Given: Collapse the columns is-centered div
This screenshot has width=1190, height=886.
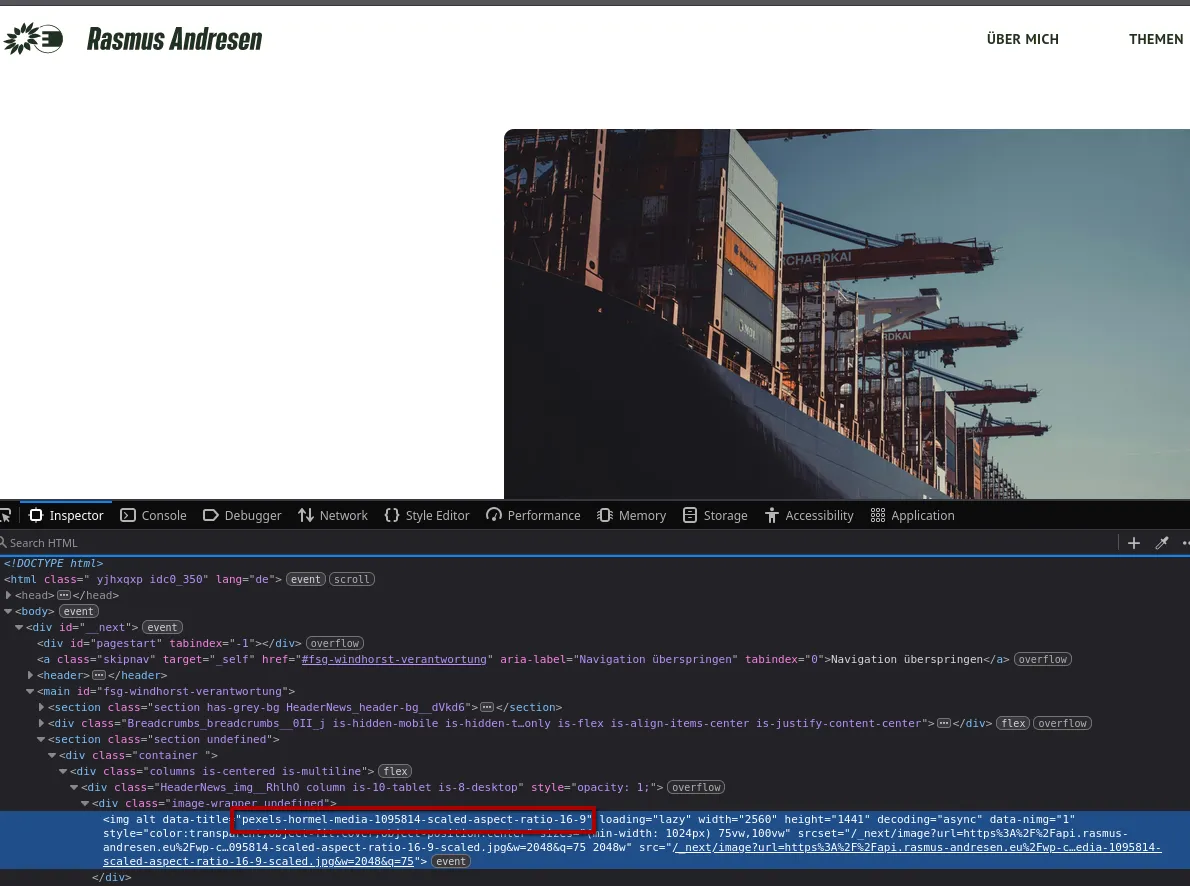Looking at the screenshot, I should [x=63, y=771].
